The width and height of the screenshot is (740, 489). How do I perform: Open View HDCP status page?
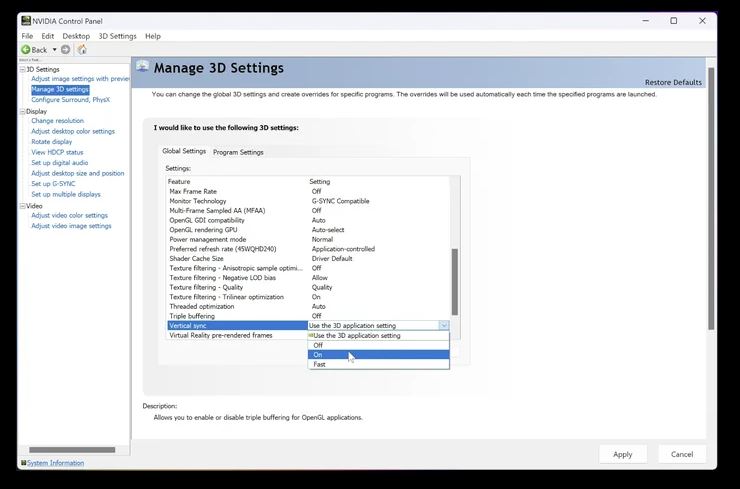point(57,152)
